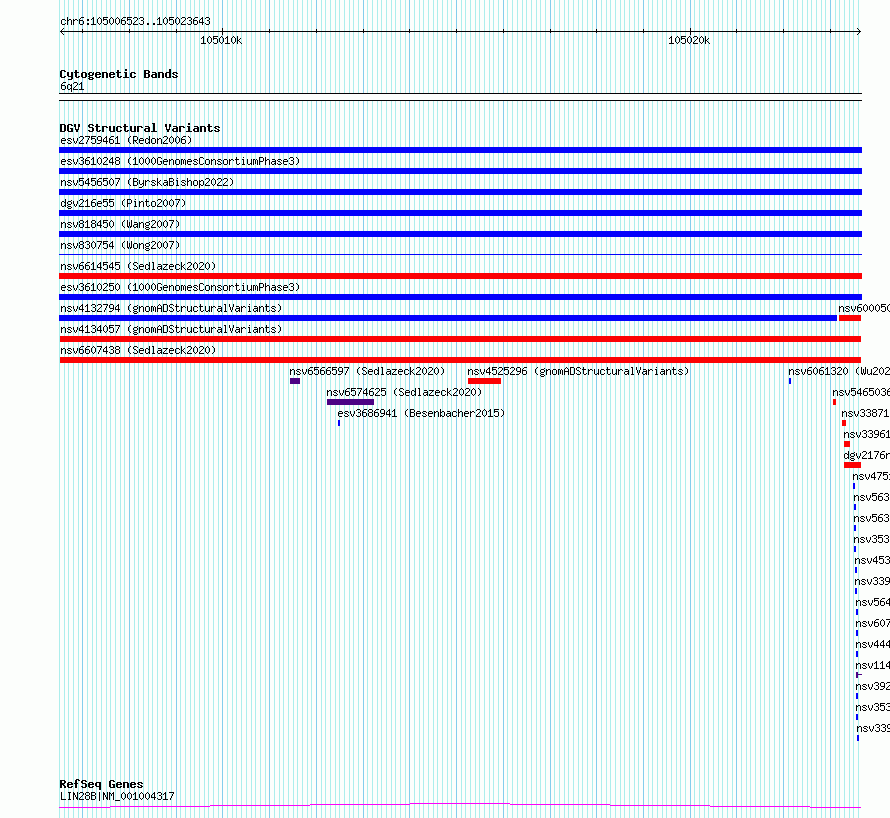Select the nsv6061320 (Wu202…) label
This screenshot has height=818, width=890.
tap(839, 371)
